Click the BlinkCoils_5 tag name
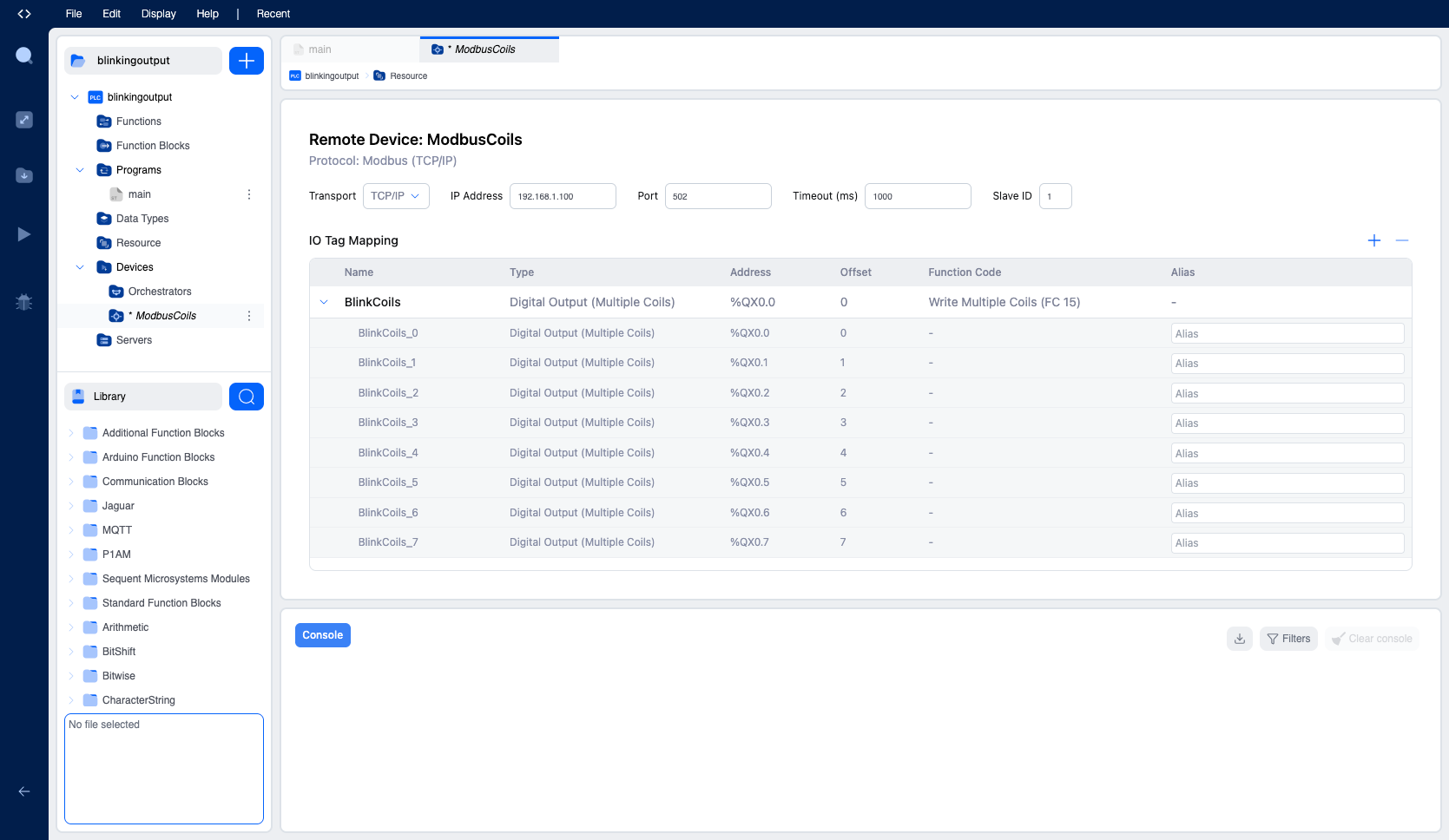The image size is (1449, 840). 388,482
